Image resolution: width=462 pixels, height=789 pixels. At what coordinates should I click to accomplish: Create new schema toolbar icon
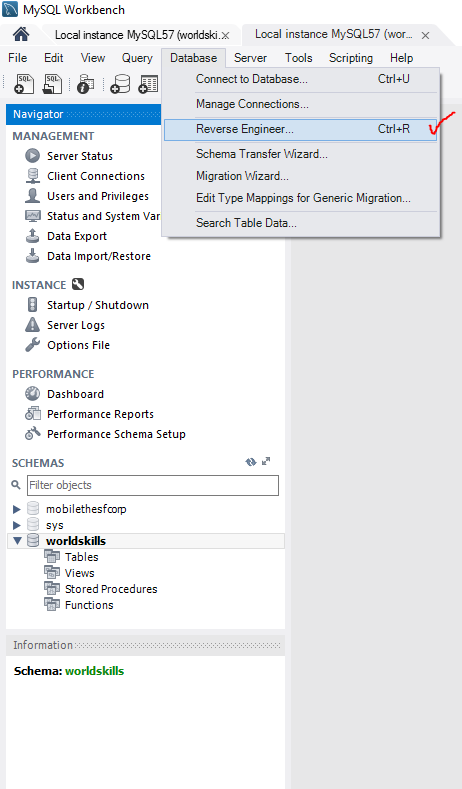tap(120, 84)
